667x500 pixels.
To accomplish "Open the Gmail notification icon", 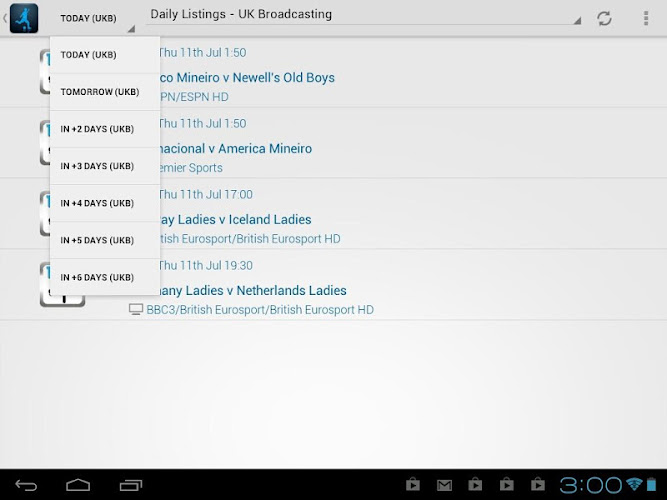I will [445, 485].
